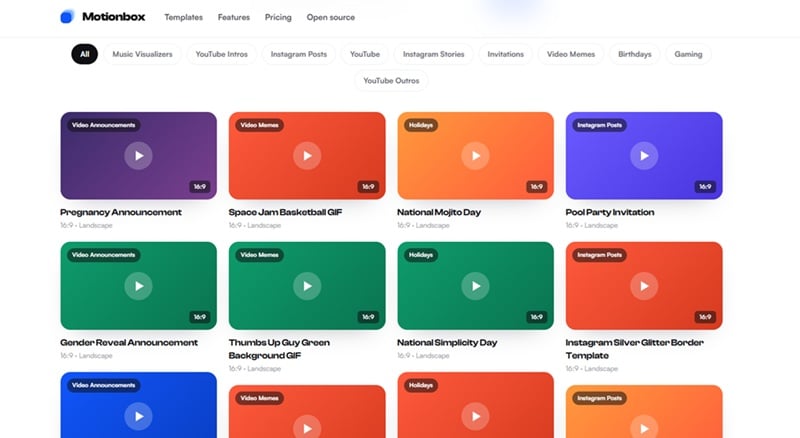Click '16:9 • Landscape' under Pool Party Invitation
800x438 pixels.
[x=591, y=226]
